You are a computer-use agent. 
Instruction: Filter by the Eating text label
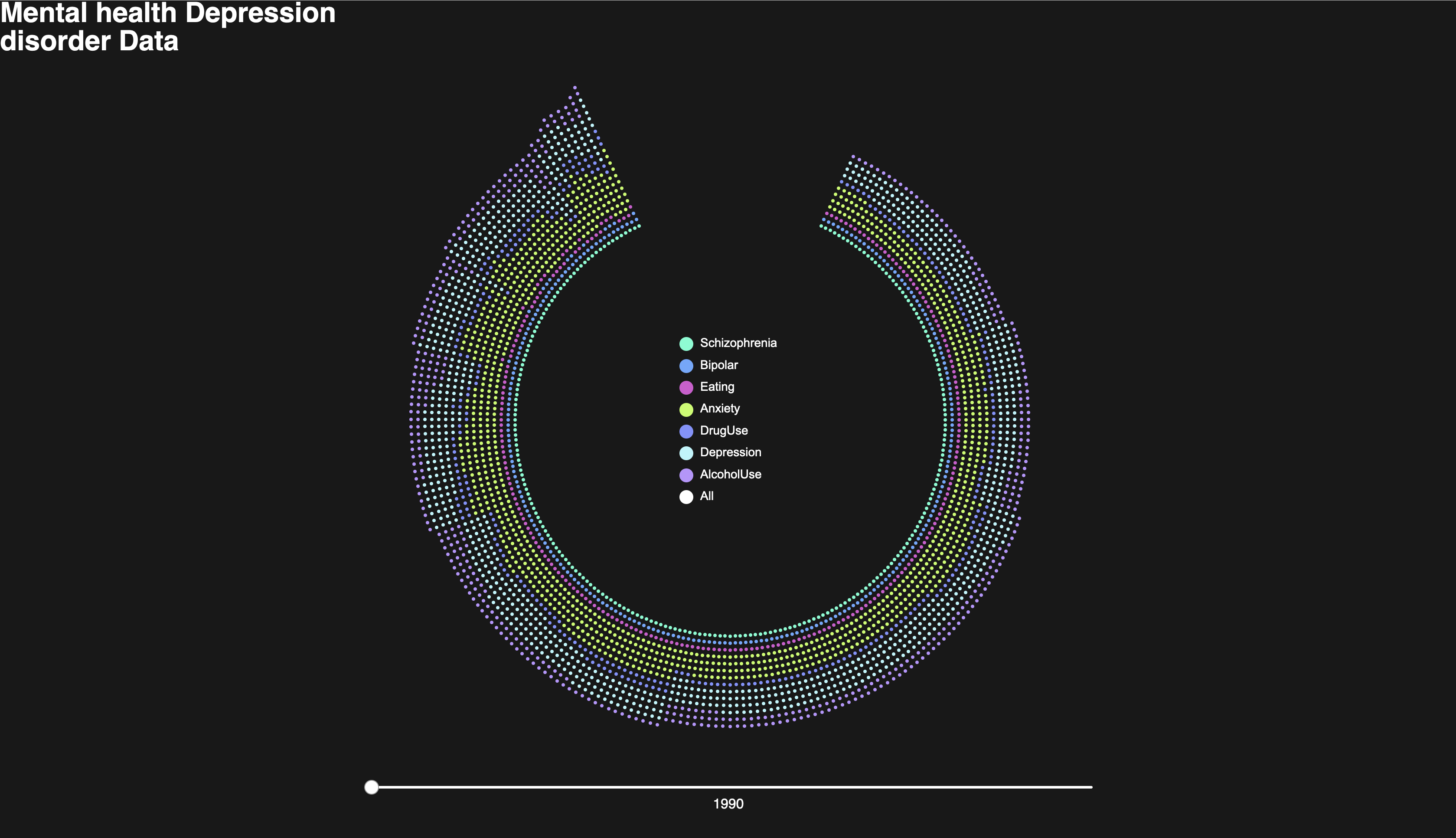717,387
